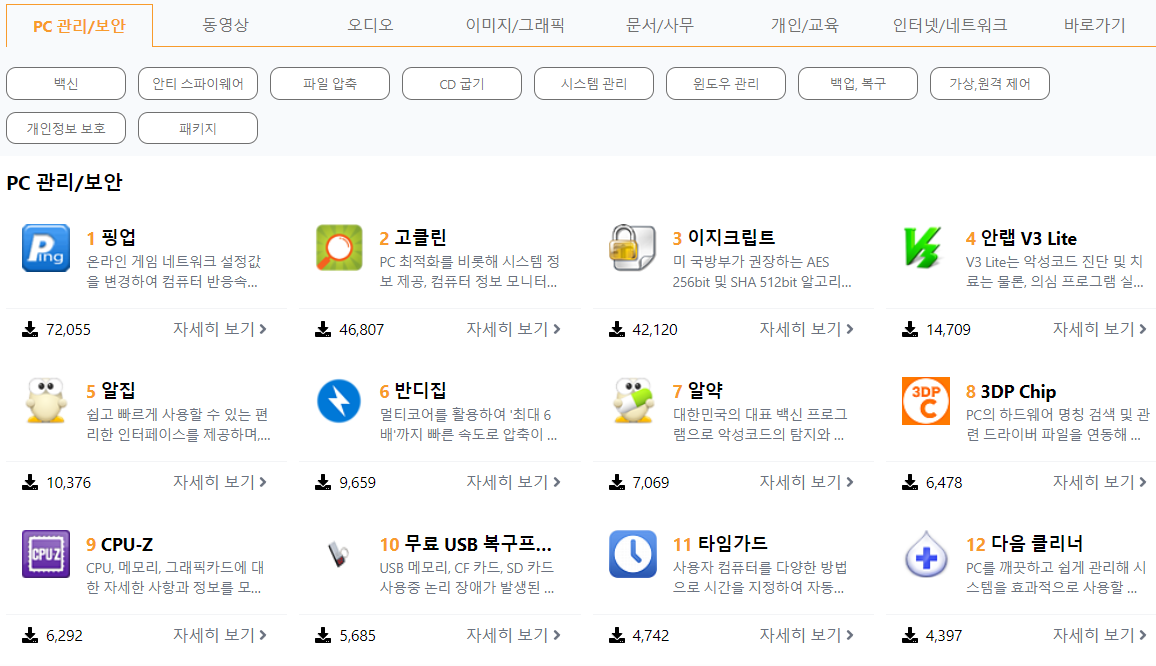Click download icon beside 4,742
Screen dimensions: 1156x666
(x=616, y=635)
